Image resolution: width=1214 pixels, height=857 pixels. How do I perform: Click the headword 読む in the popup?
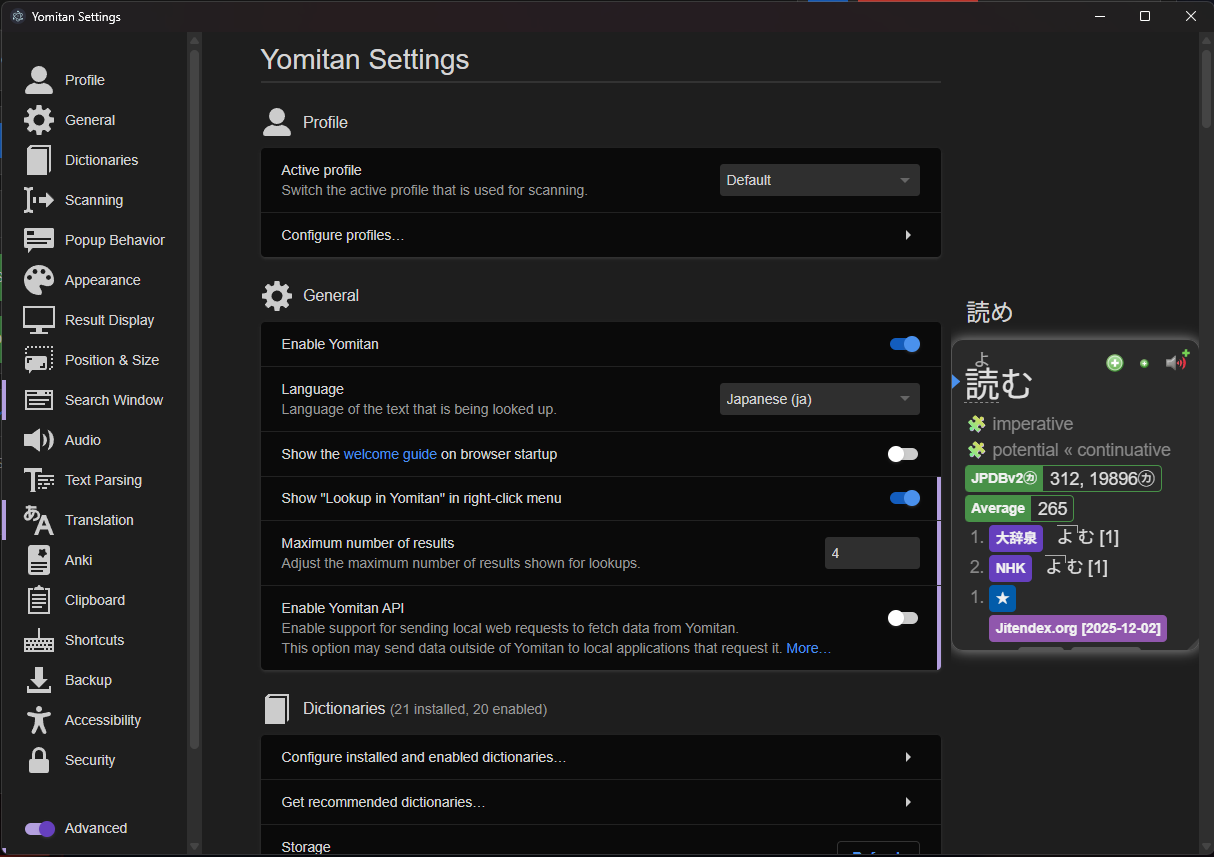[999, 383]
